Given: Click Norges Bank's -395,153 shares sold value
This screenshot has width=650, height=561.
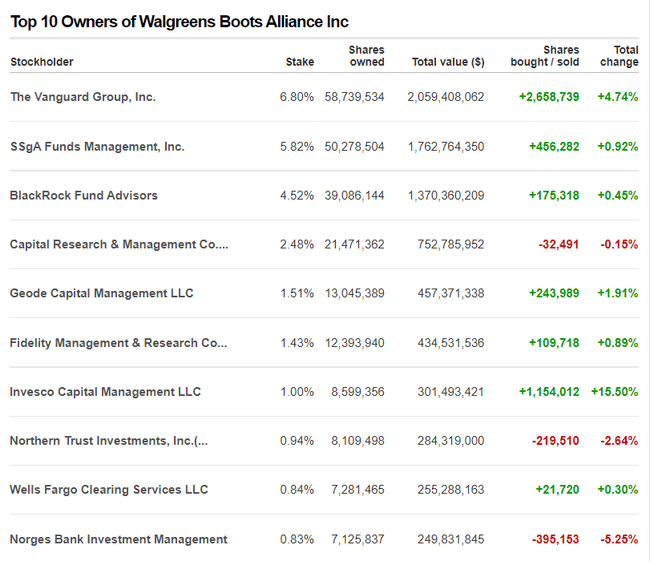Looking at the screenshot, I should click(x=553, y=539).
